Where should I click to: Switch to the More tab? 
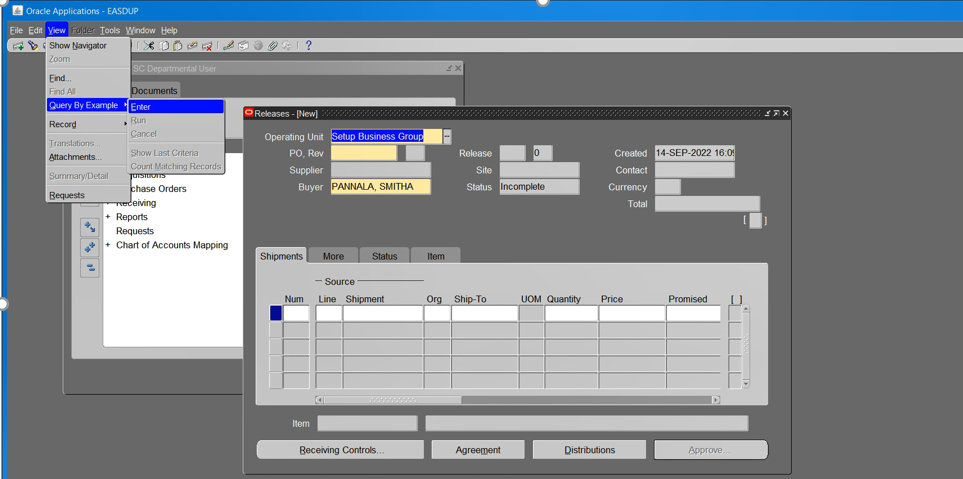(x=333, y=256)
